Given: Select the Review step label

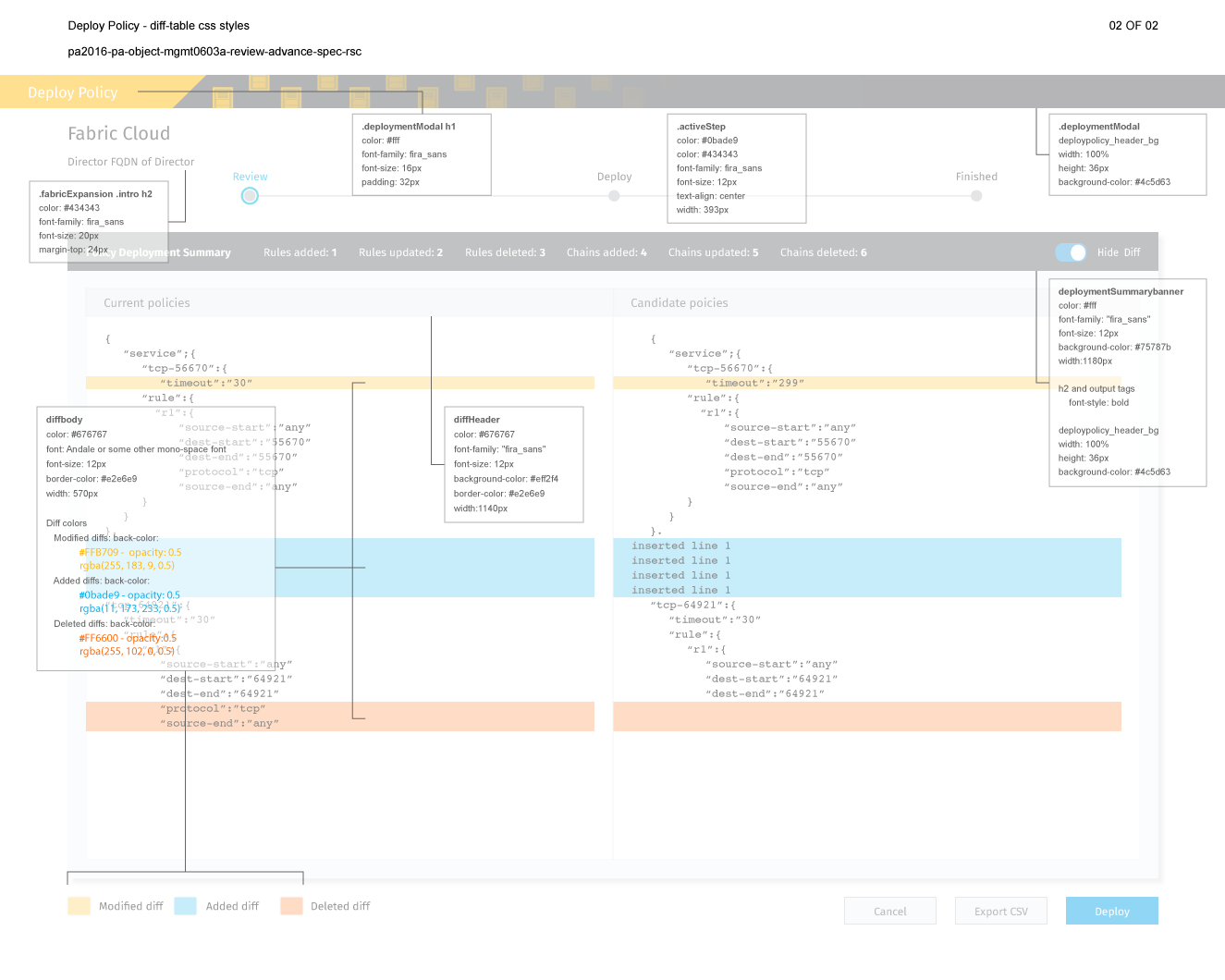Looking at the screenshot, I should (x=250, y=177).
